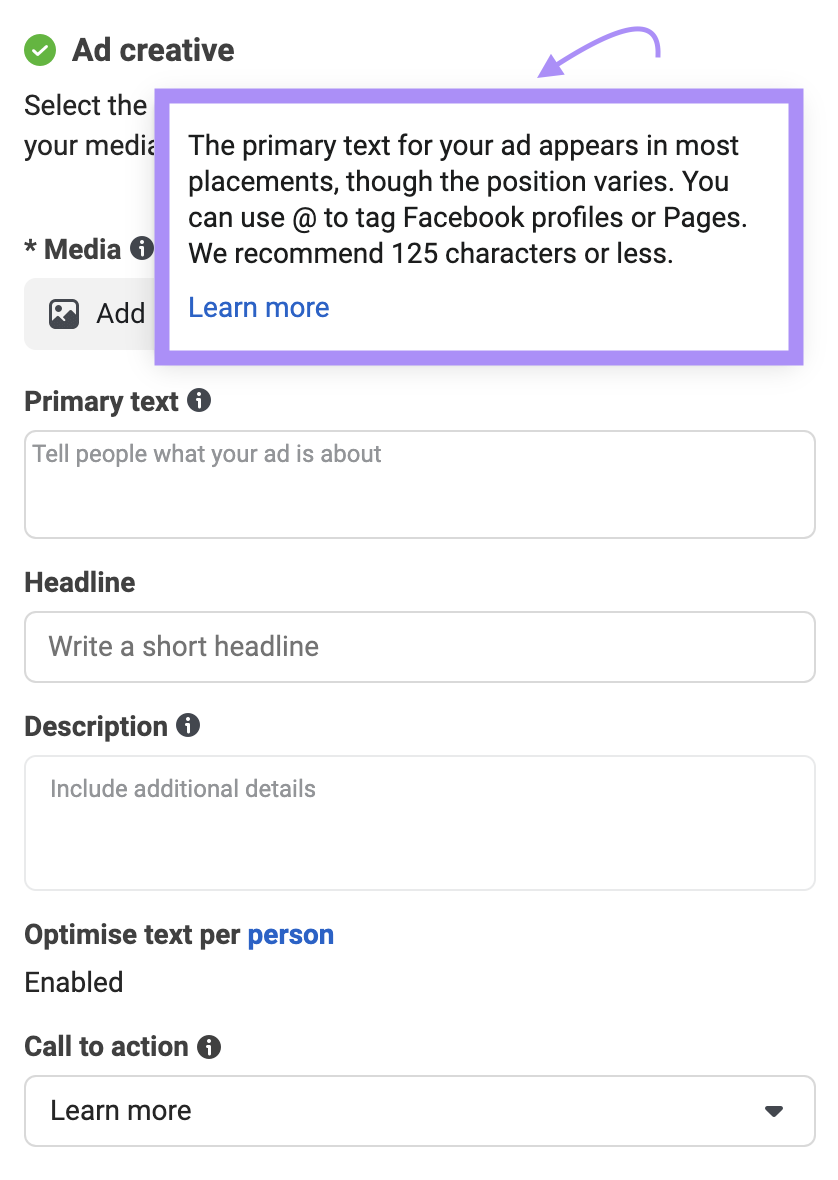Click the Primary text info icon

point(199,401)
